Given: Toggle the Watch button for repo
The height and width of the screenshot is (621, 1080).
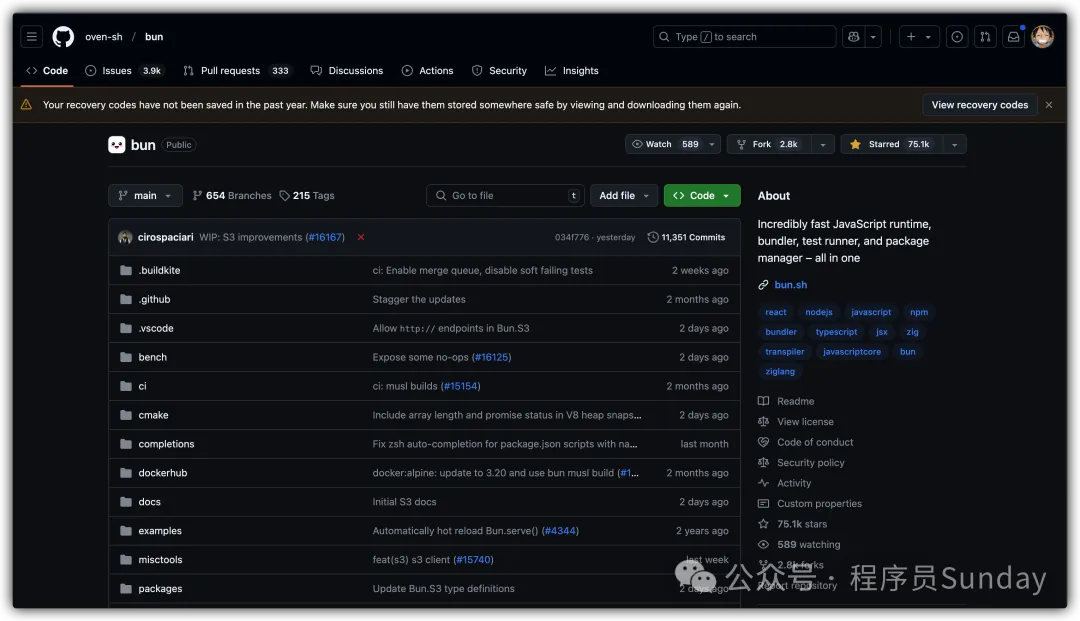Looking at the screenshot, I should 665,144.
